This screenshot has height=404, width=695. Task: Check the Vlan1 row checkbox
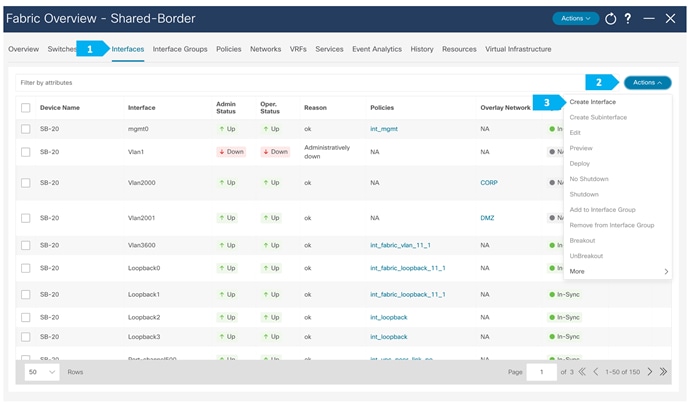tap(26, 152)
